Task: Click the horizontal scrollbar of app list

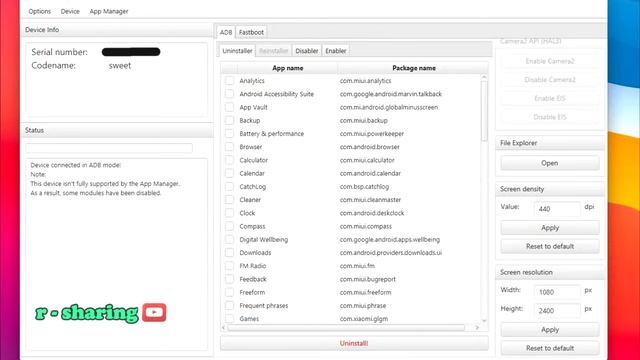Action: pos(346,328)
